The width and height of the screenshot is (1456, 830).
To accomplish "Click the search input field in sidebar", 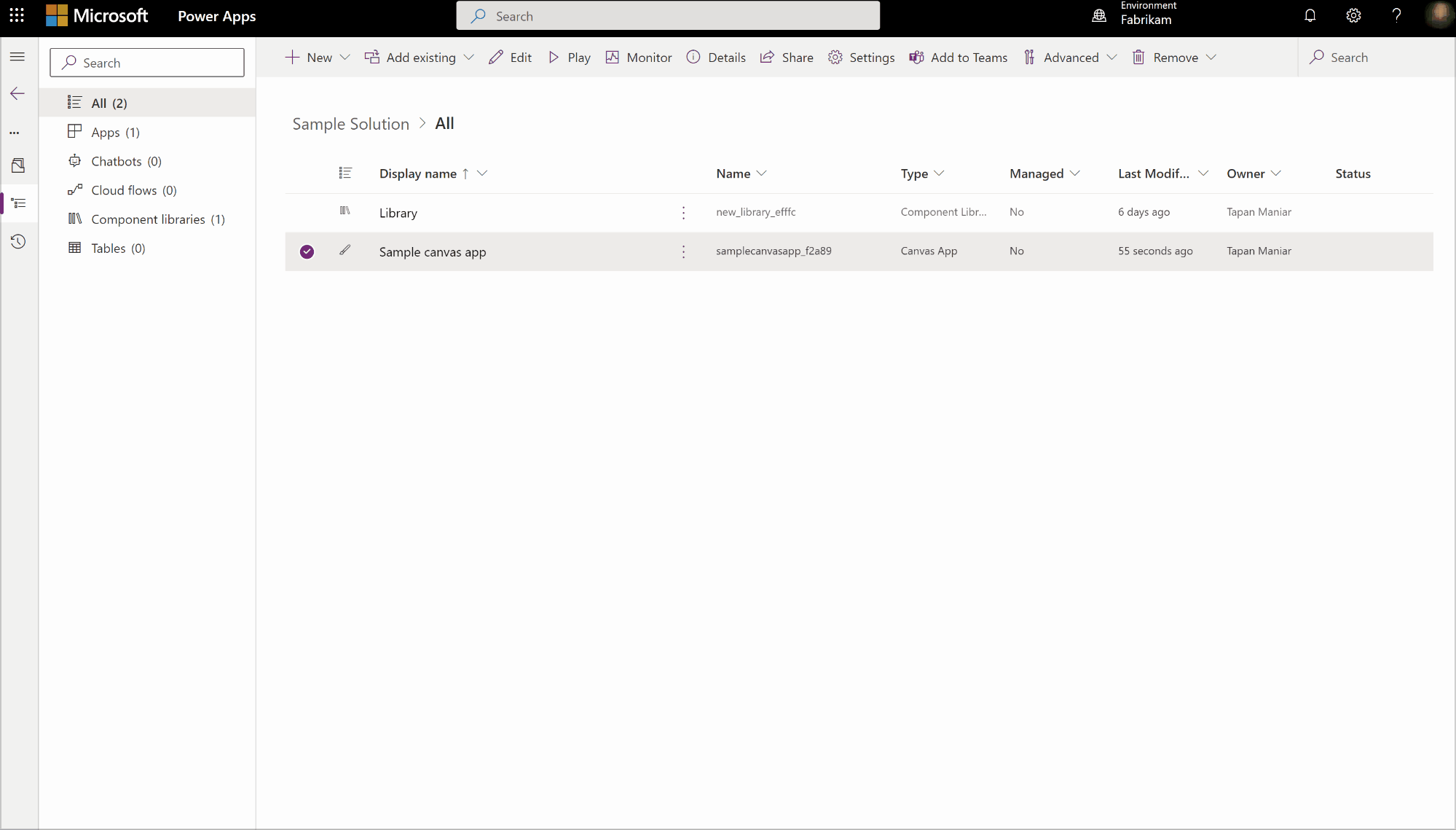I will point(147,62).
